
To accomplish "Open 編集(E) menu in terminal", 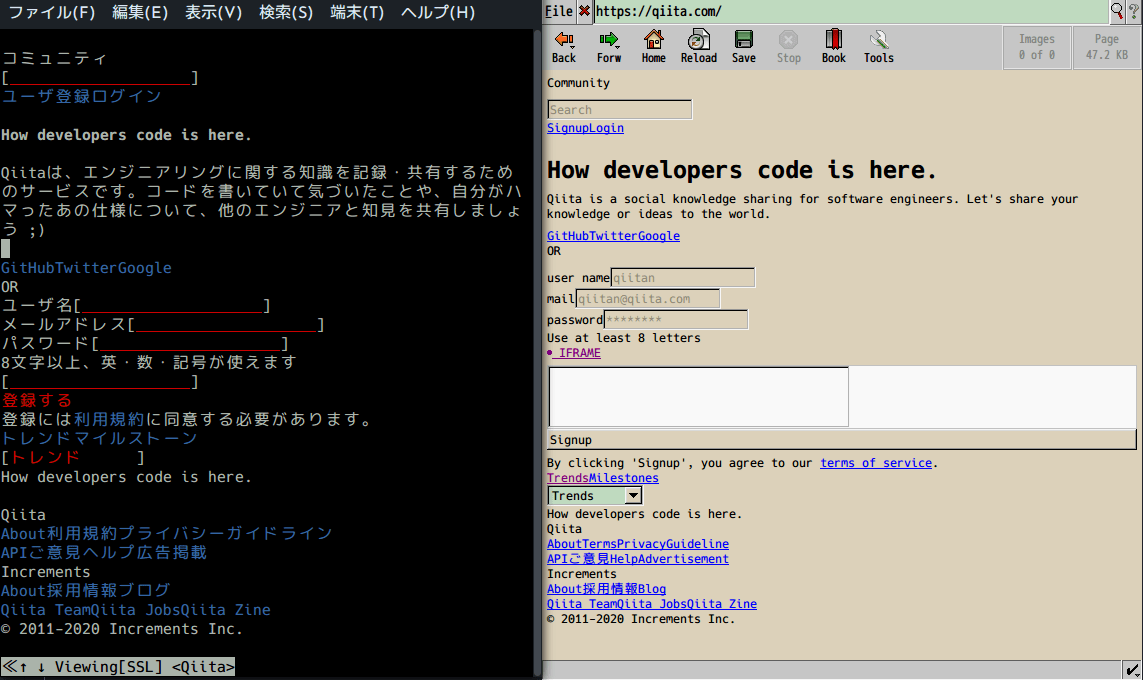I will [x=140, y=12].
